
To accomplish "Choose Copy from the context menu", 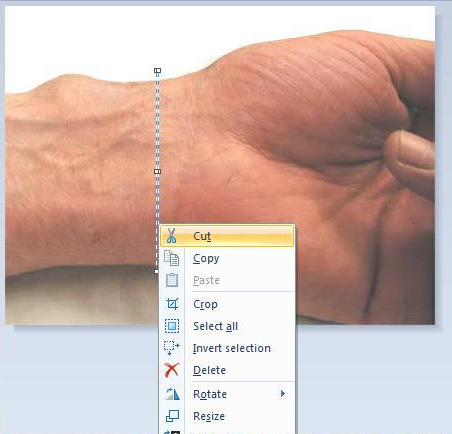I will [x=227, y=258].
